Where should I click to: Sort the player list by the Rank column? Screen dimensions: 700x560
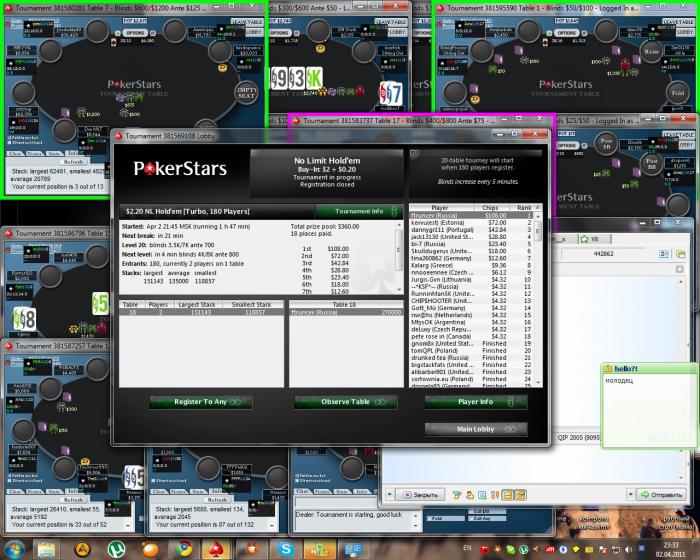coord(525,208)
